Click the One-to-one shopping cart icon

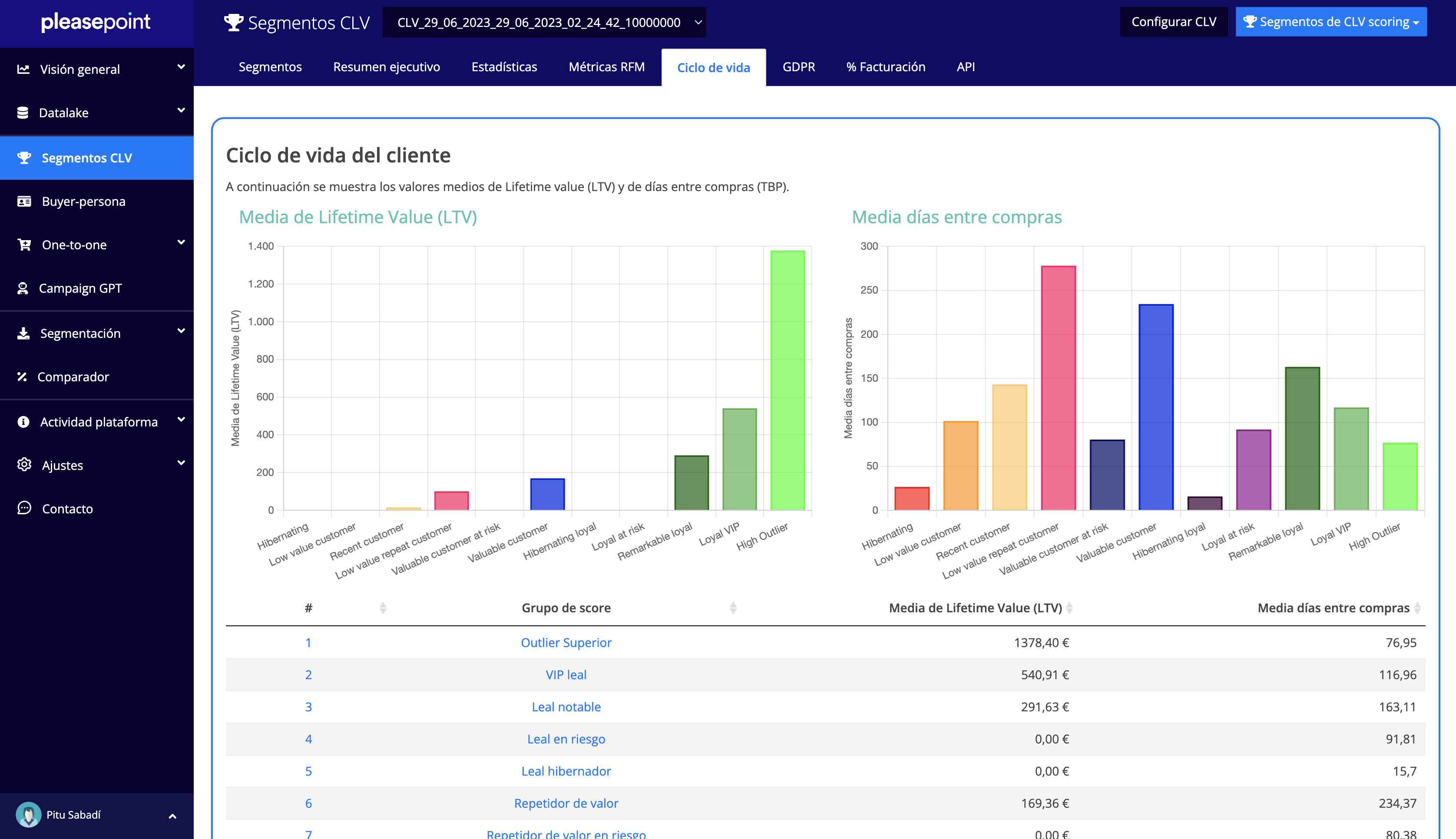23,245
